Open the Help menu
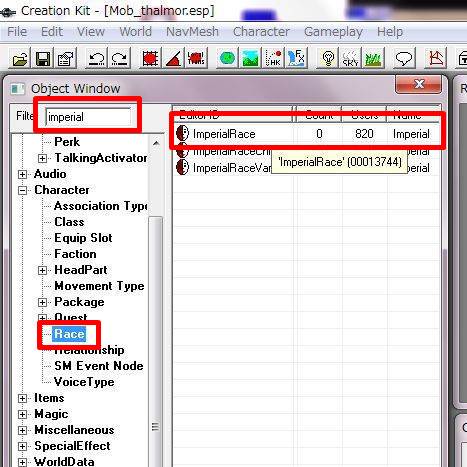This screenshot has width=467, height=467. tap(390, 32)
